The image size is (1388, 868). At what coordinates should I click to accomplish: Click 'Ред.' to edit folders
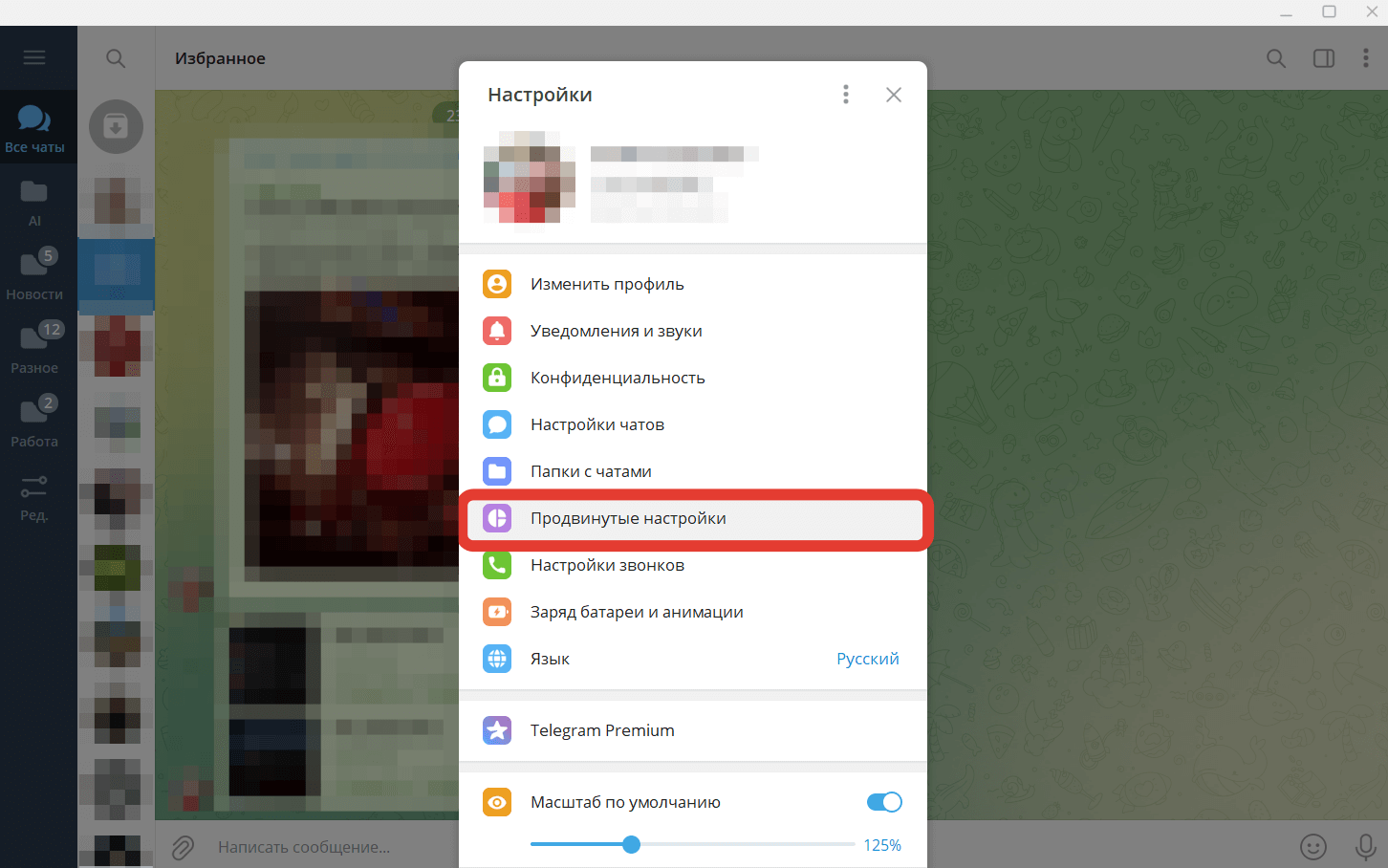[34, 495]
